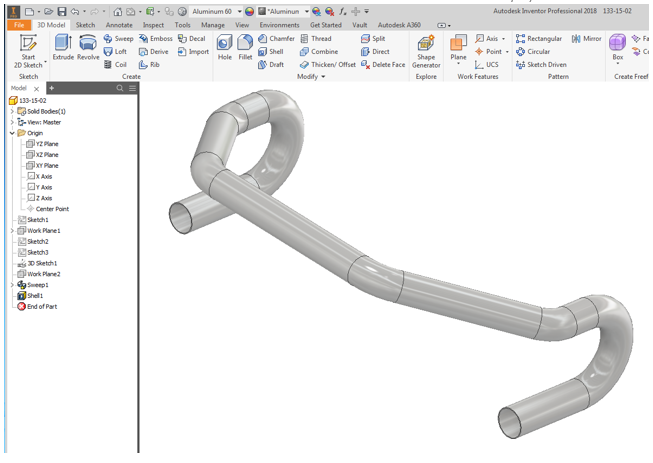
Task: Select Circular pattern tool
Action: [x=533, y=52]
